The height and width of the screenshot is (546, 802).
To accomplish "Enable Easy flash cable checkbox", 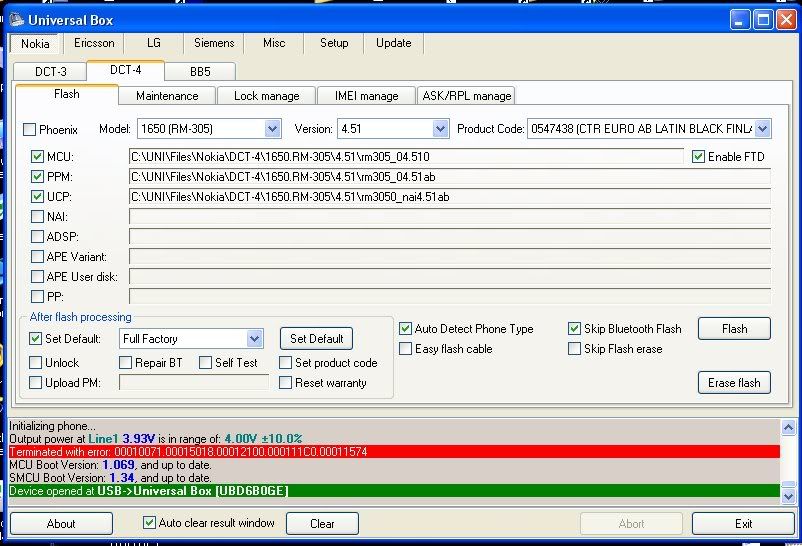I will pos(405,348).
